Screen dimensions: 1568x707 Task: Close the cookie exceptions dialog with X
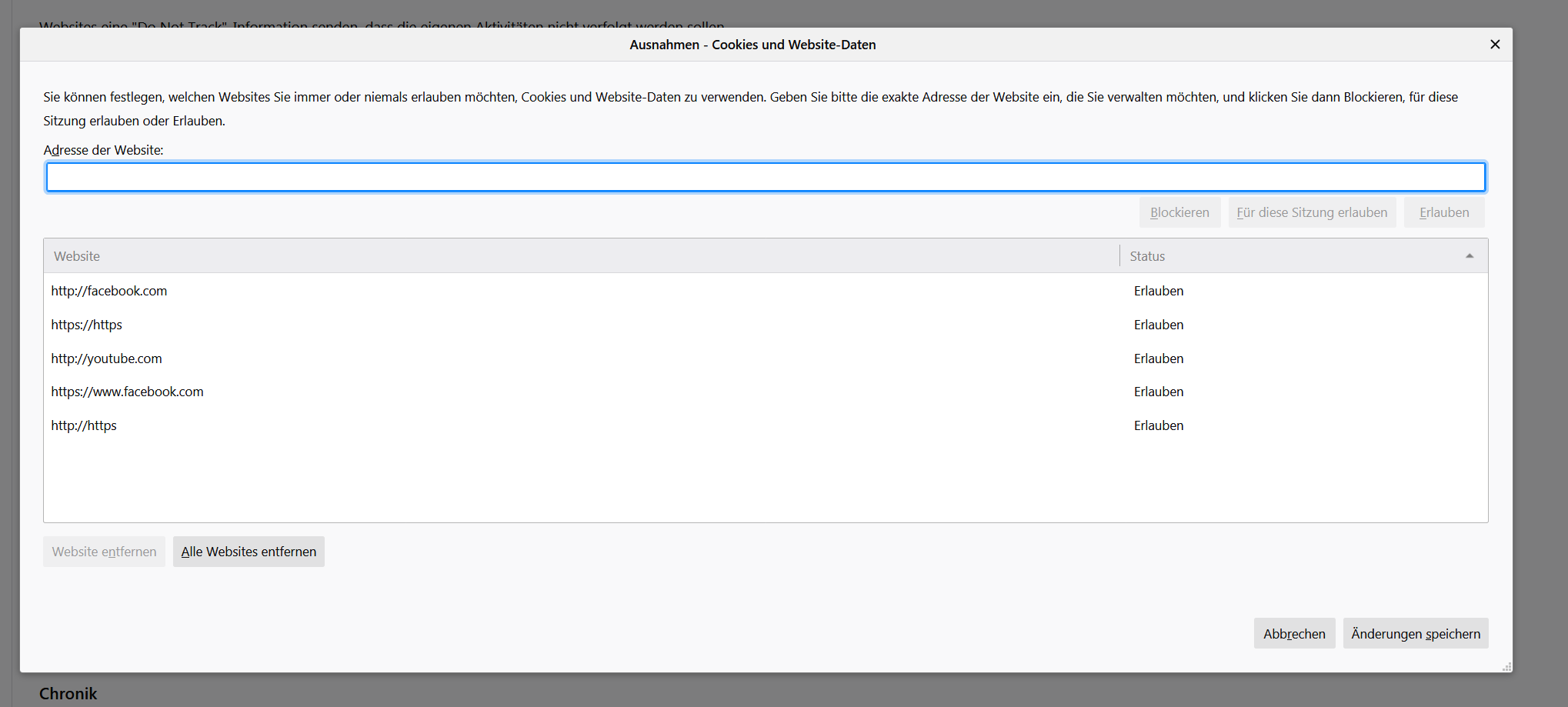[x=1495, y=45]
